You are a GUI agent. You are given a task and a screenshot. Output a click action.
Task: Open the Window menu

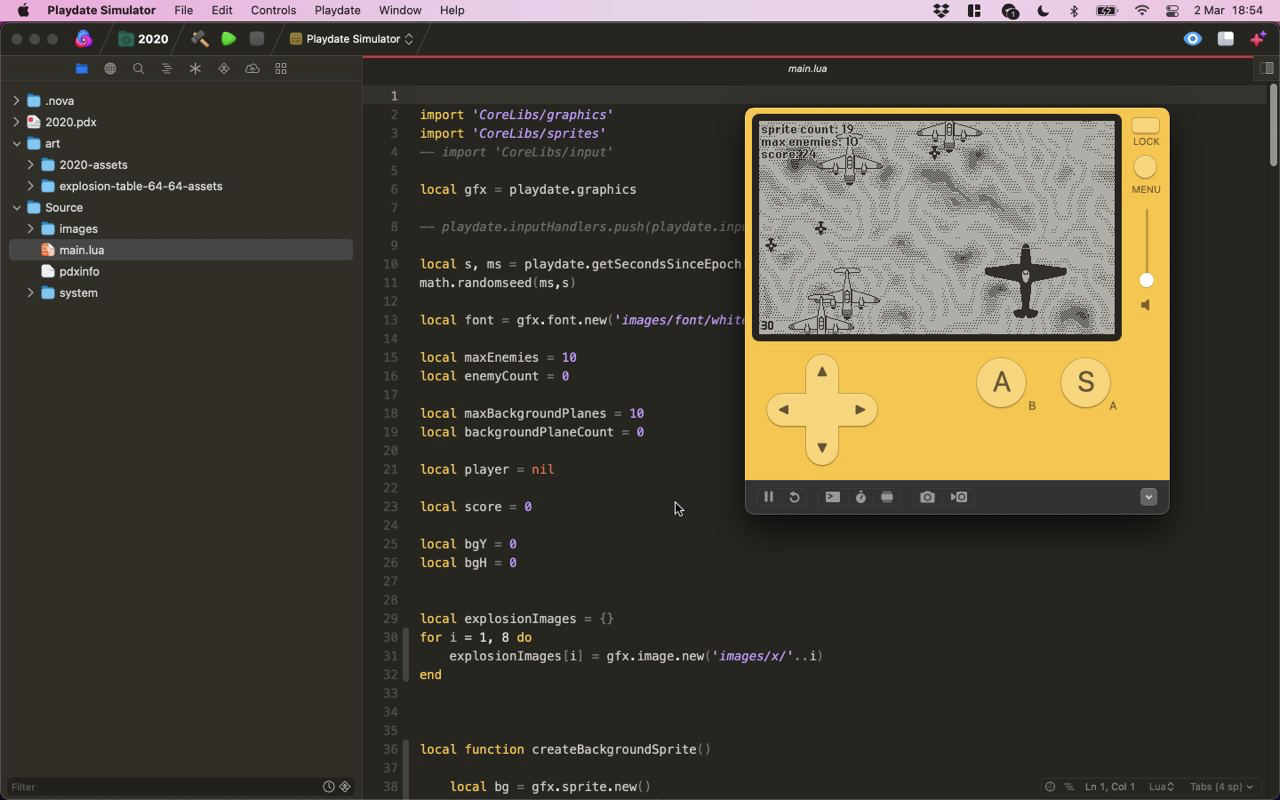[399, 10]
